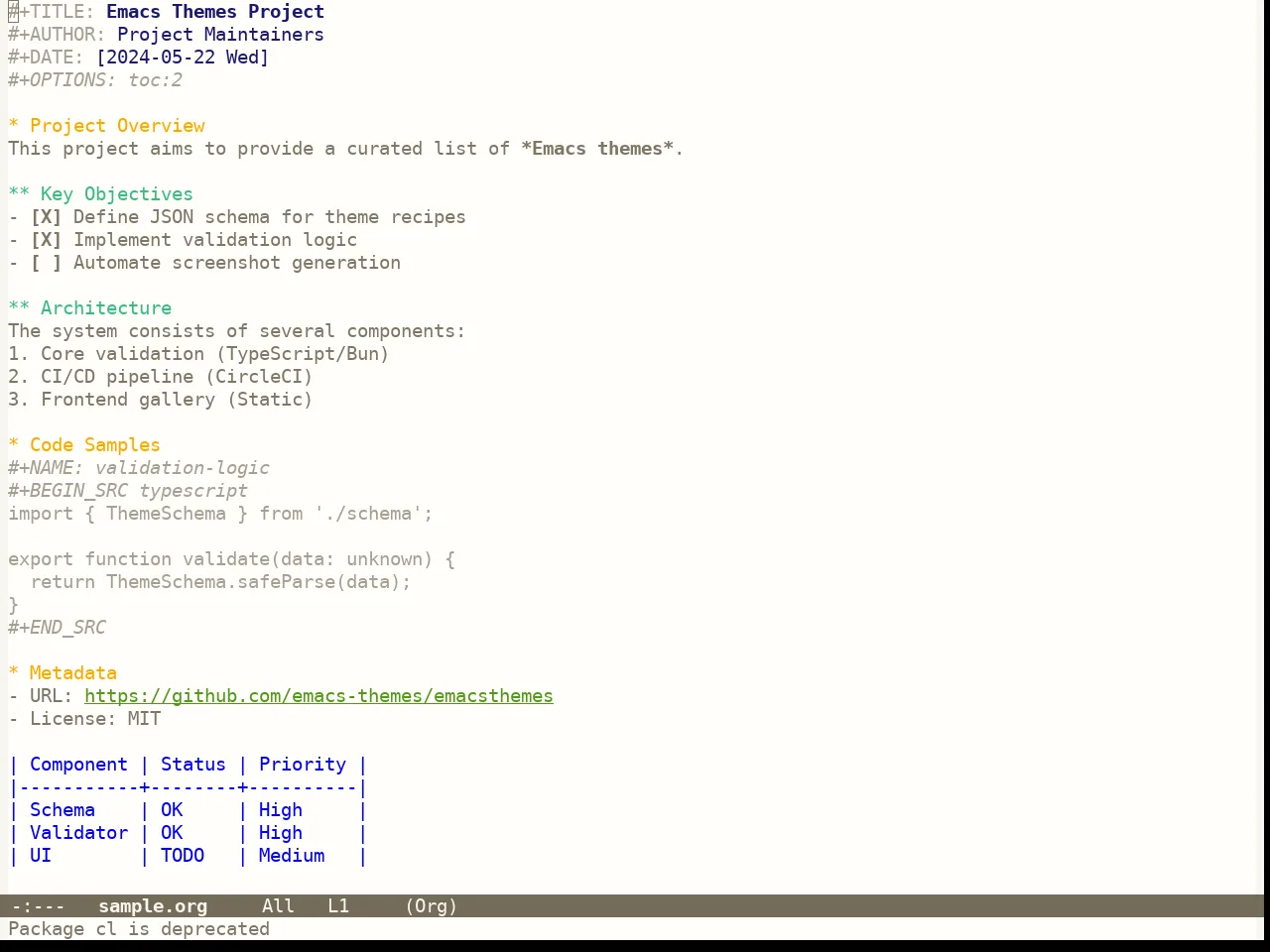Click the OK status in Schema row
The width and height of the screenshot is (1270, 952).
pos(172,810)
